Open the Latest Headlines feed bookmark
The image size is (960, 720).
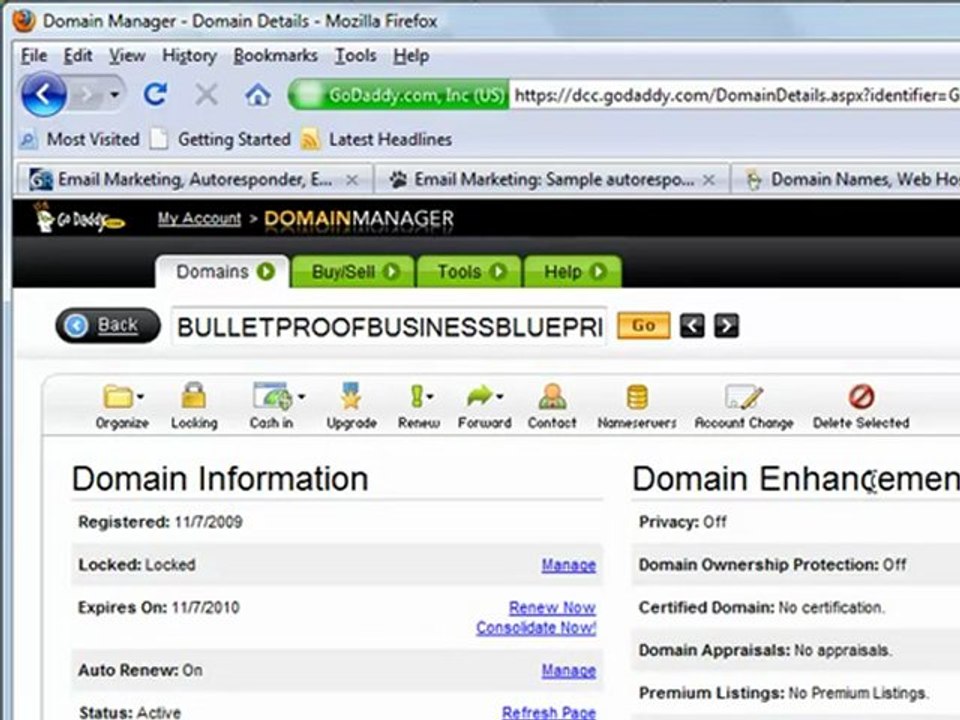pyautogui.click(x=377, y=140)
